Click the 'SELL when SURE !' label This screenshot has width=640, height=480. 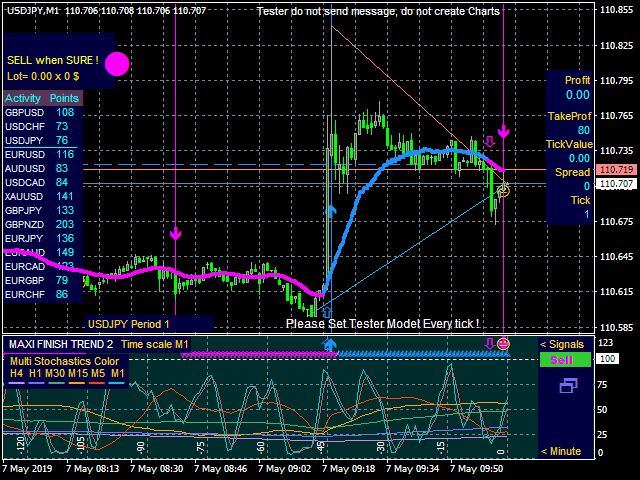(53, 60)
